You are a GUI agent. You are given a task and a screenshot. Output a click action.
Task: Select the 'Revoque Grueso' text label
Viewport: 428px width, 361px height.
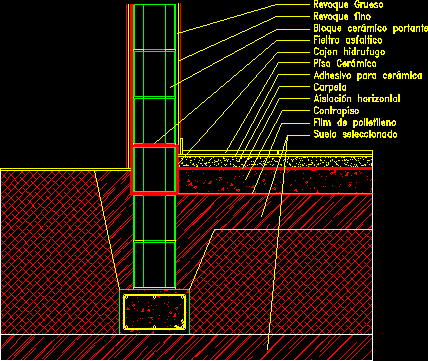344,5
